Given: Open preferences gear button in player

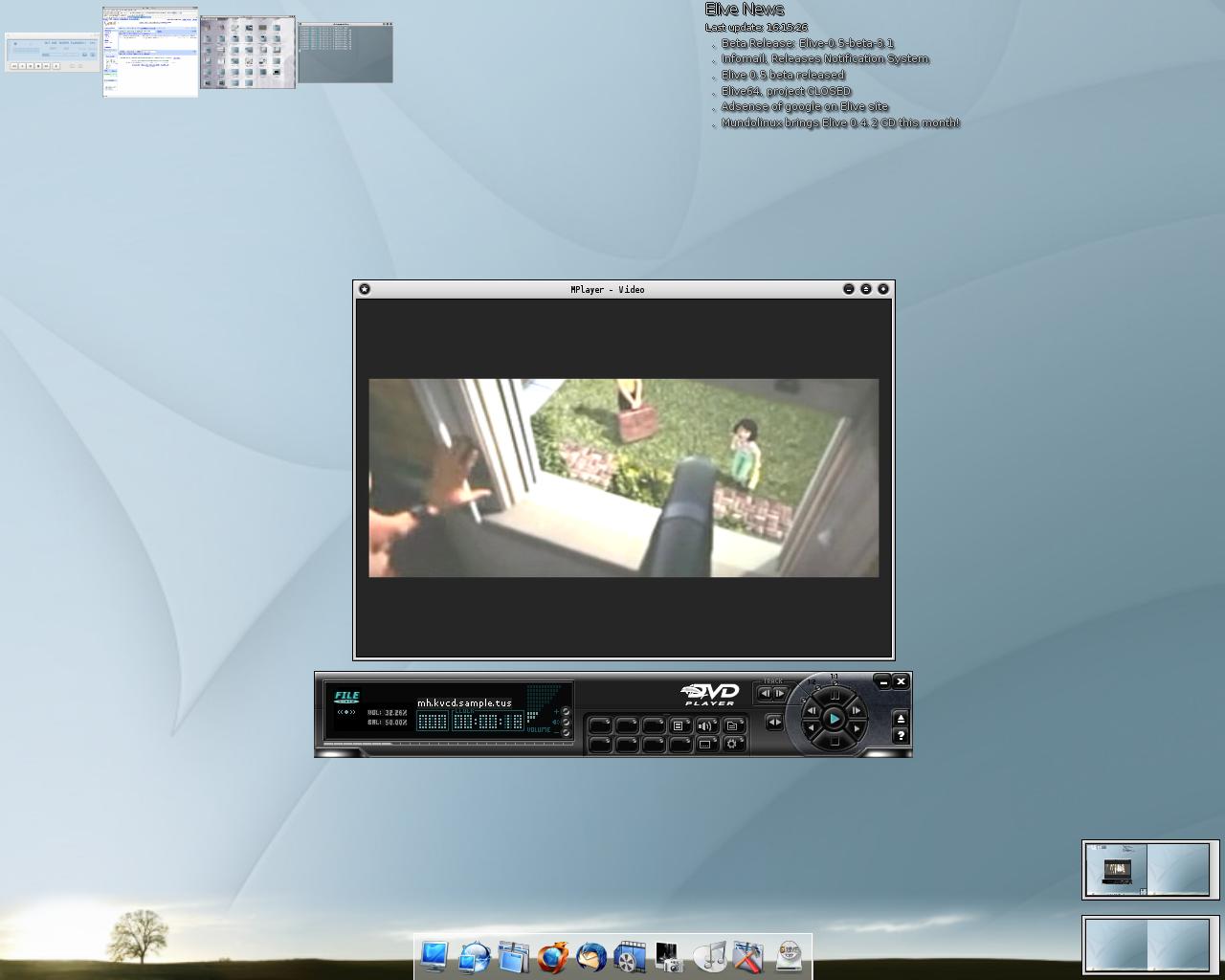Looking at the screenshot, I should coord(734,745).
